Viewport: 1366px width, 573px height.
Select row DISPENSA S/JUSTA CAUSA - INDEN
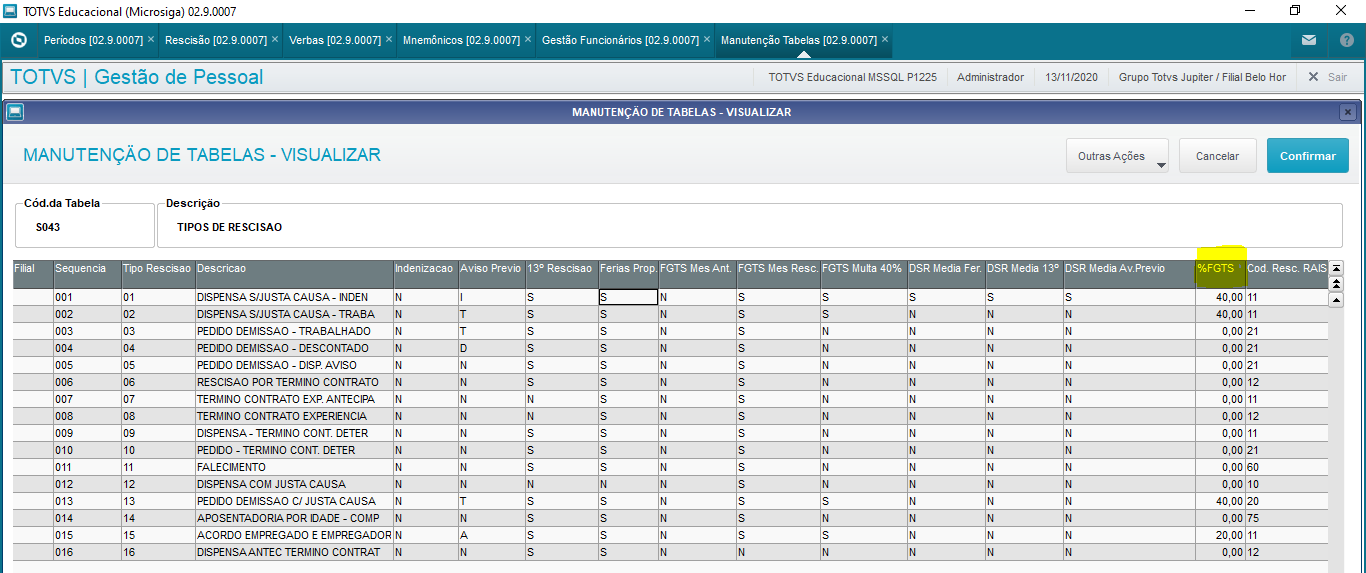click(x=670, y=297)
